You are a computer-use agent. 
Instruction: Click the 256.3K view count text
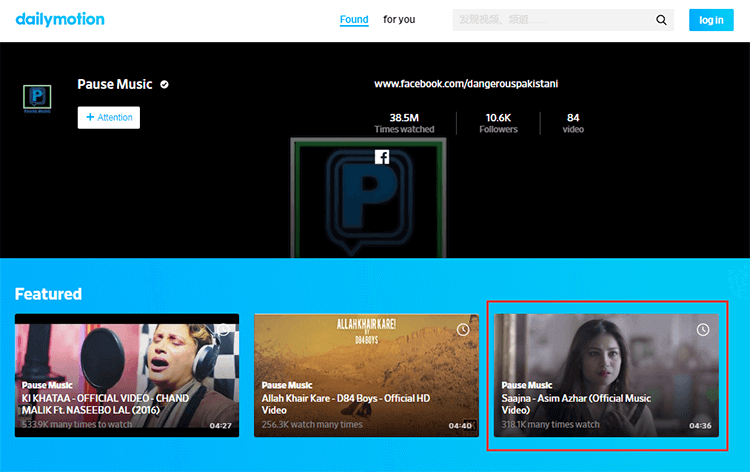[312, 424]
